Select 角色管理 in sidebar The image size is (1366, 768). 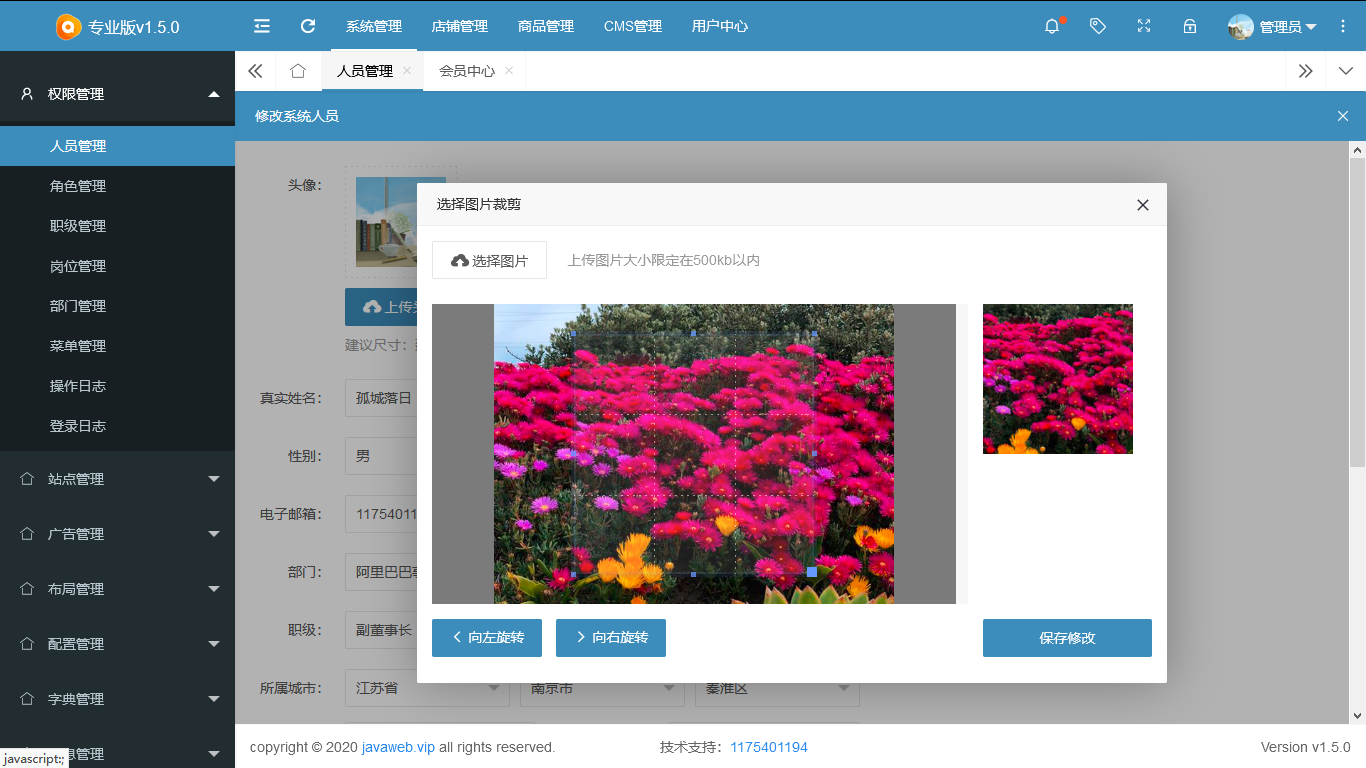pos(117,186)
